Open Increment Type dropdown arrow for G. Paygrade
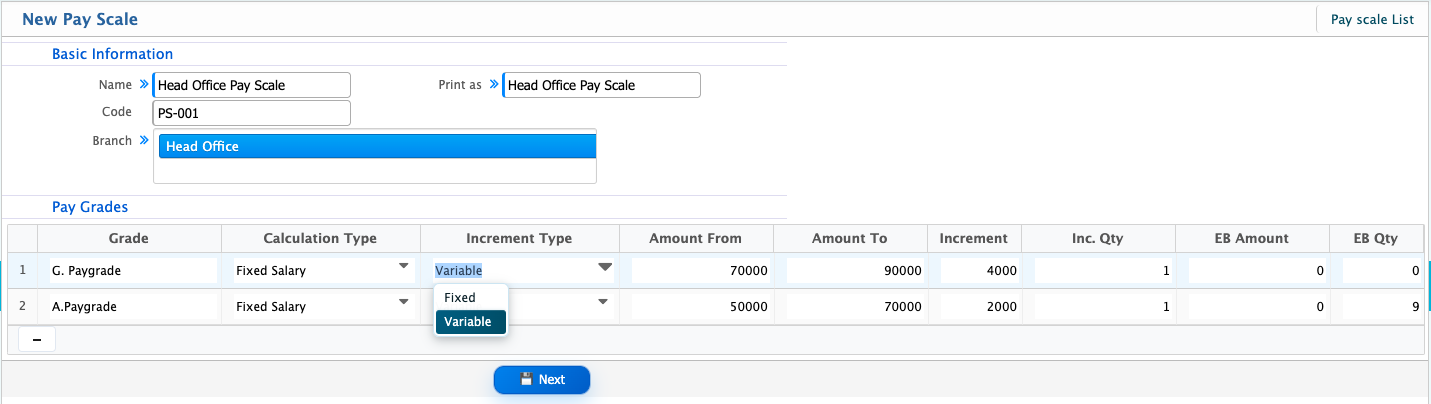 pyautogui.click(x=605, y=267)
